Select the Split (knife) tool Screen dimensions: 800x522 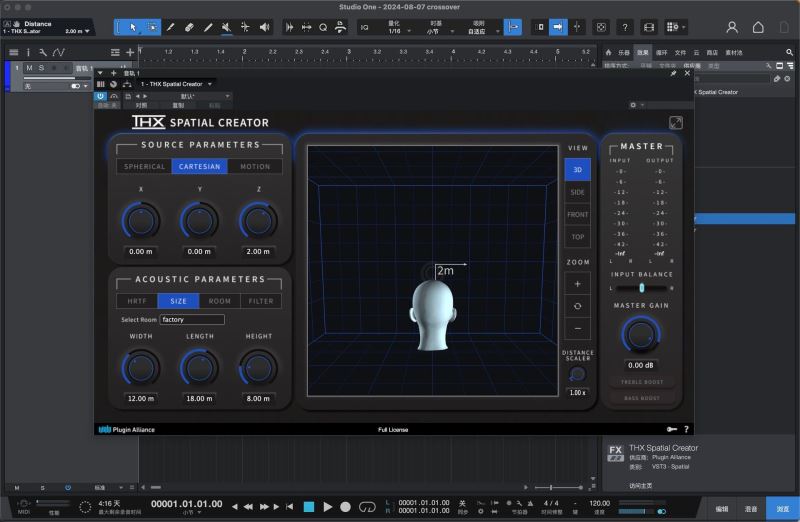pos(170,27)
